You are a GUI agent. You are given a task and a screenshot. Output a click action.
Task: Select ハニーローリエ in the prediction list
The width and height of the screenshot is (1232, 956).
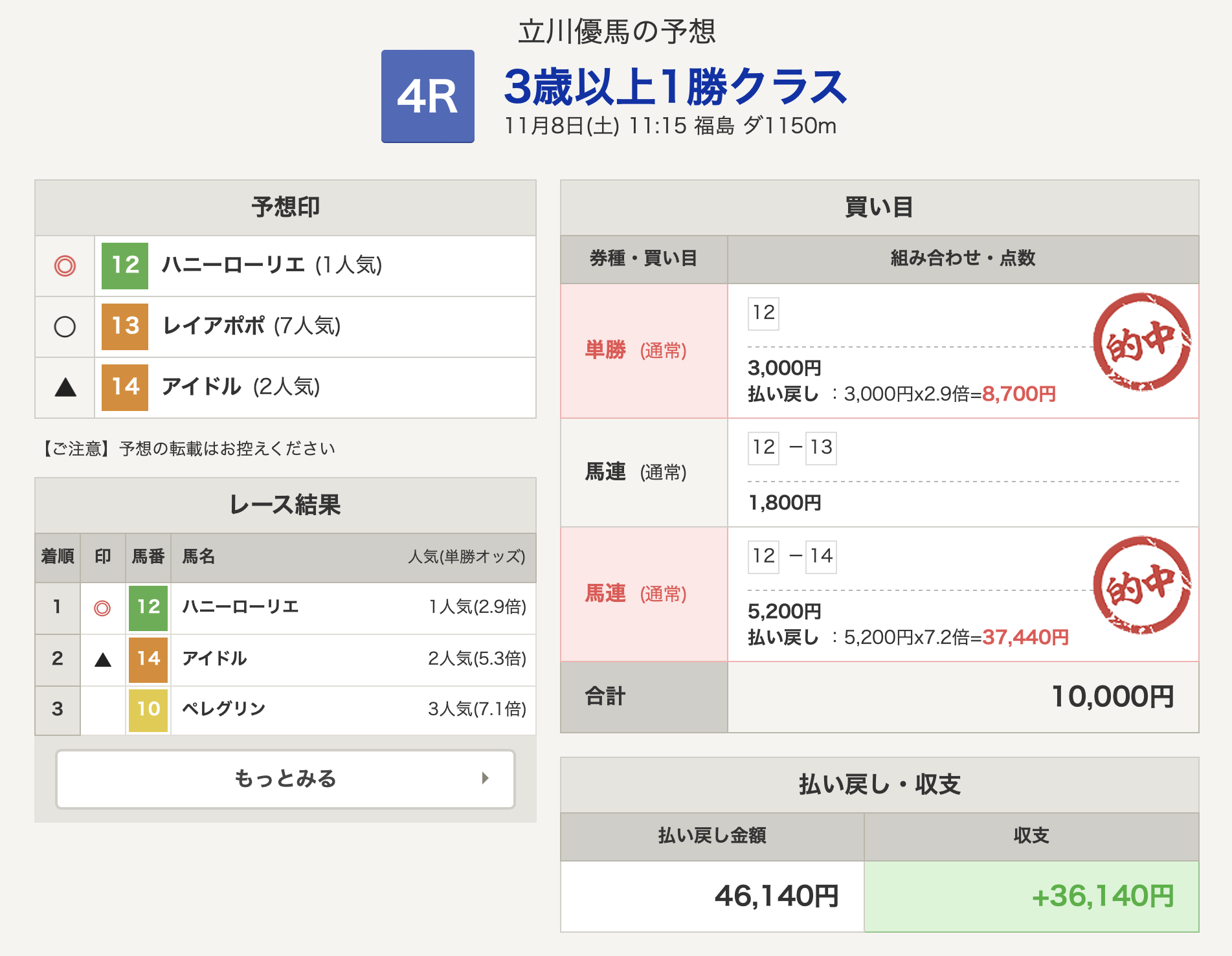(x=234, y=265)
